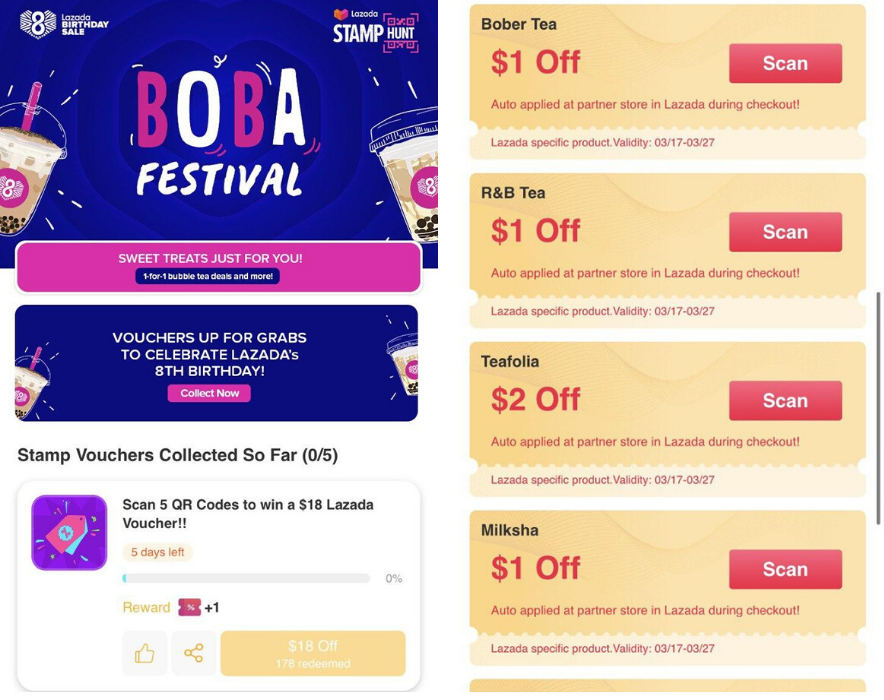Image resolution: width=884 pixels, height=700 pixels.
Task: Open the 1-for-1 bubble tea deals pill
Action: (x=208, y=276)
